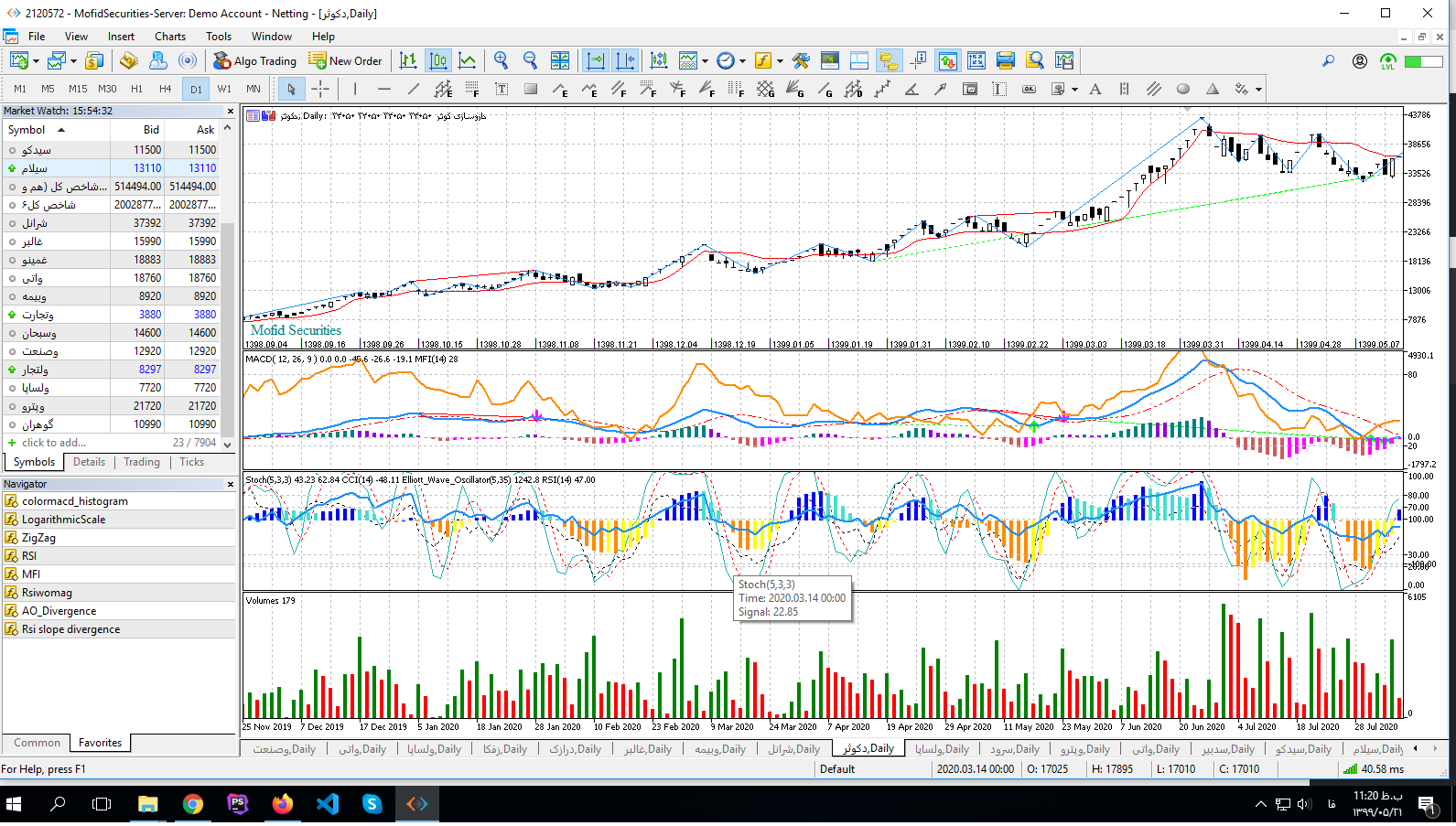Select AO_Divergence in Navigator
Viewport: 1456px width, 826px height.
point(59,611)
